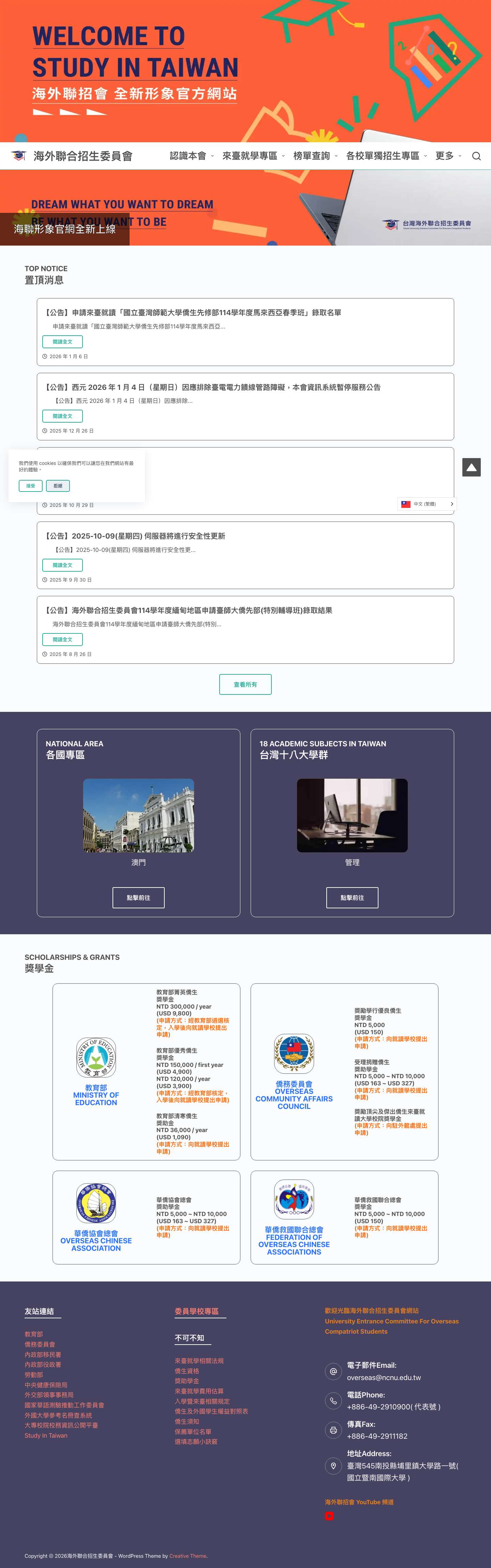Click 閱讀全文 for the 臺灣師範大學僑生先修部 notice
This screenshot has height=1568, width=491.
tap(62, 342)
